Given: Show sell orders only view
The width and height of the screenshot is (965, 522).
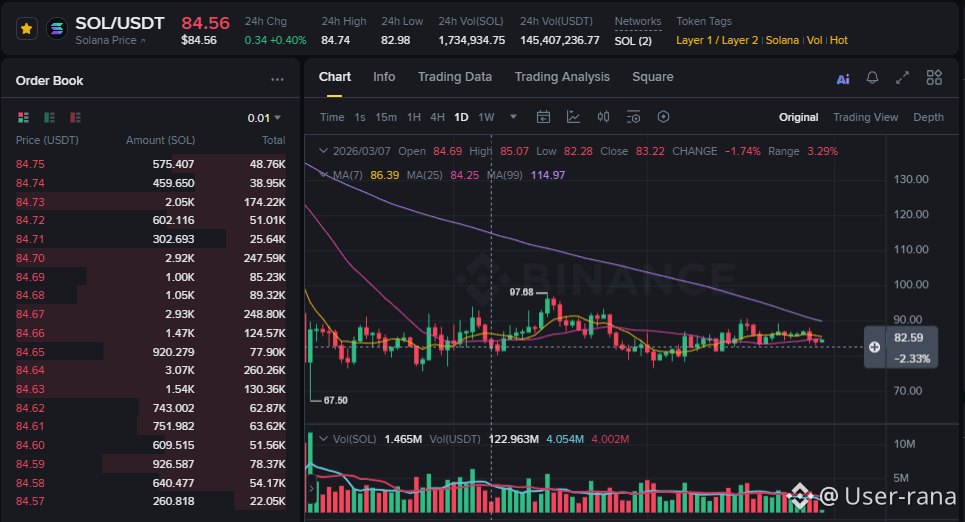Looking at the screenshot, I should tap(75, 117).
